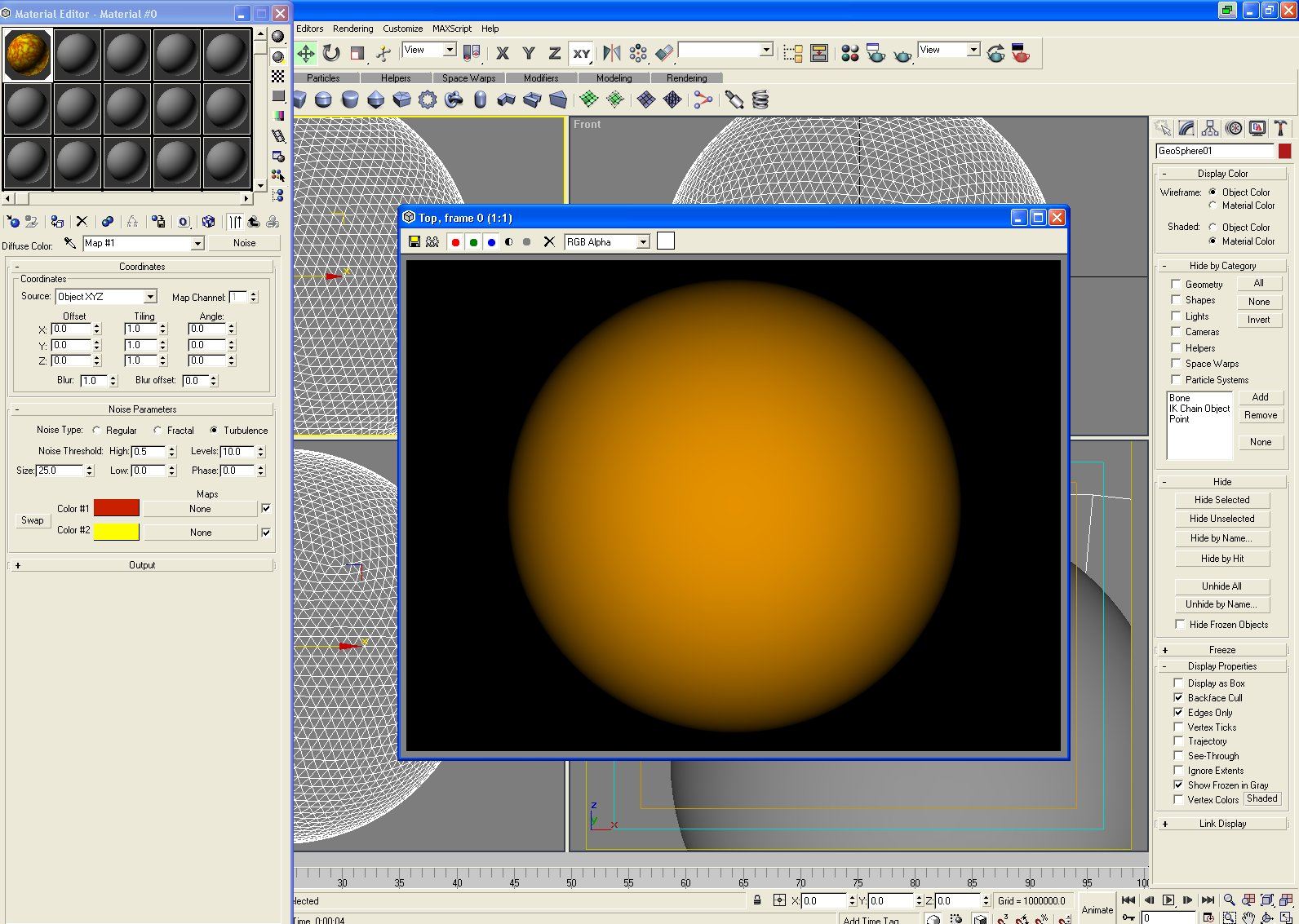The width and height of the screenshot is (1299, 924).
Task: Switch to Modifiers shelf tab
Action: (541, 78)
